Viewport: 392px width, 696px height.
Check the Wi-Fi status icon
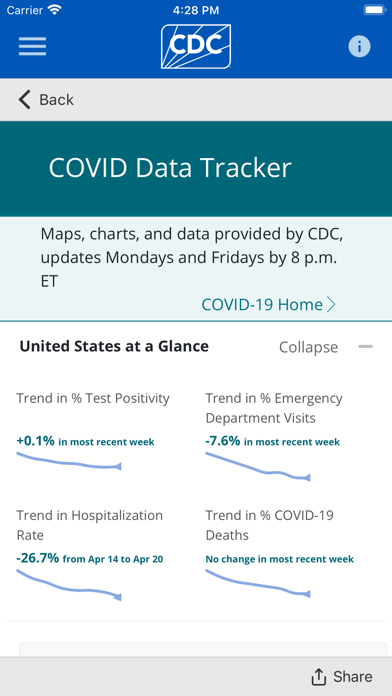(x=55, y=9)
